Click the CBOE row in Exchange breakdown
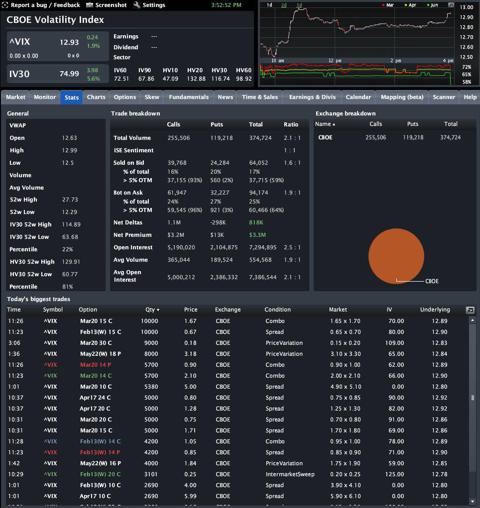This screenshot has height=508, width=480. click(395, 137)
